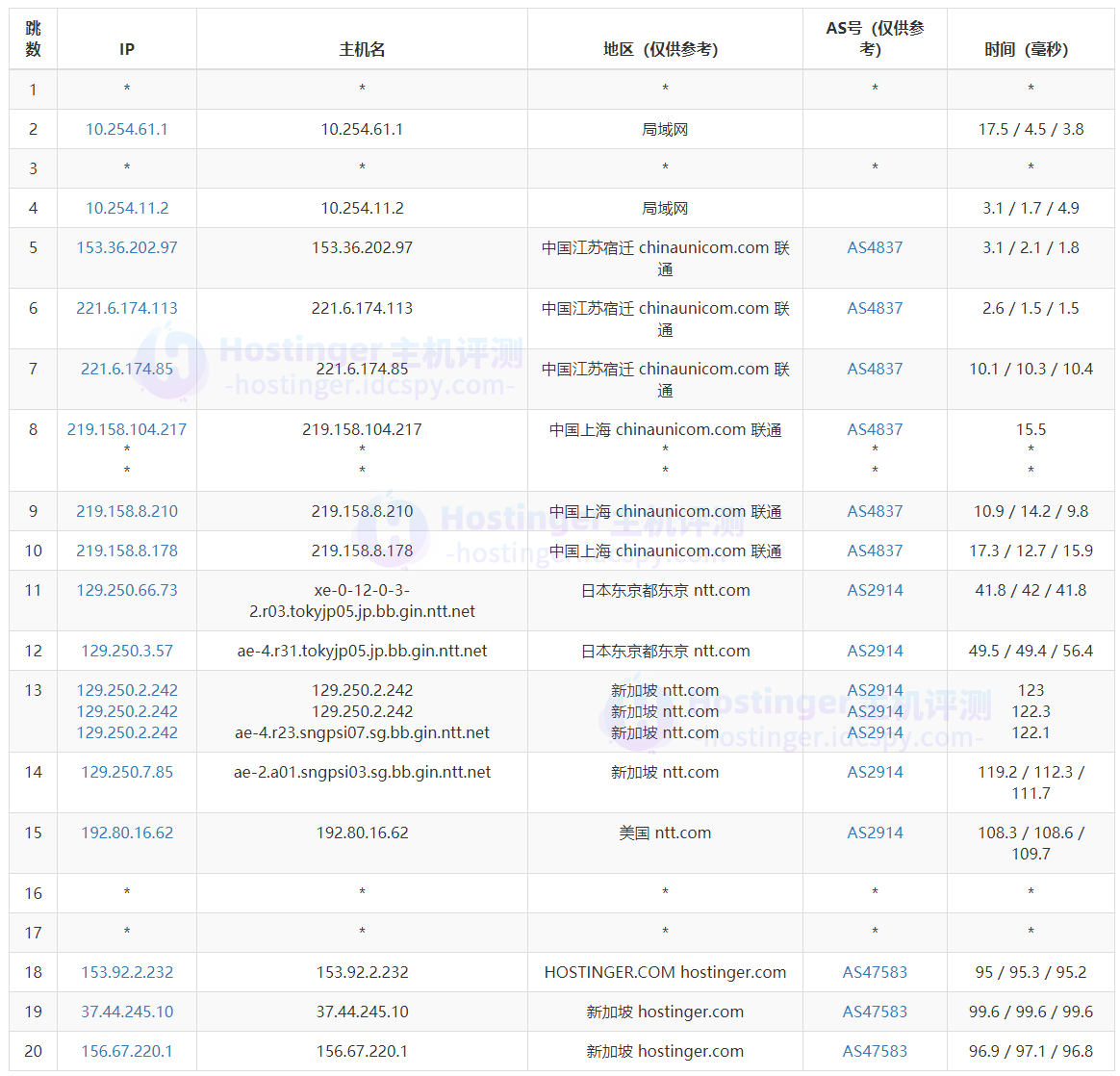The width and height of the screenshot is (1120, 1076).
Task: Open the 37.44.245.10 IP link
Action: click(x=126, y=1012)
